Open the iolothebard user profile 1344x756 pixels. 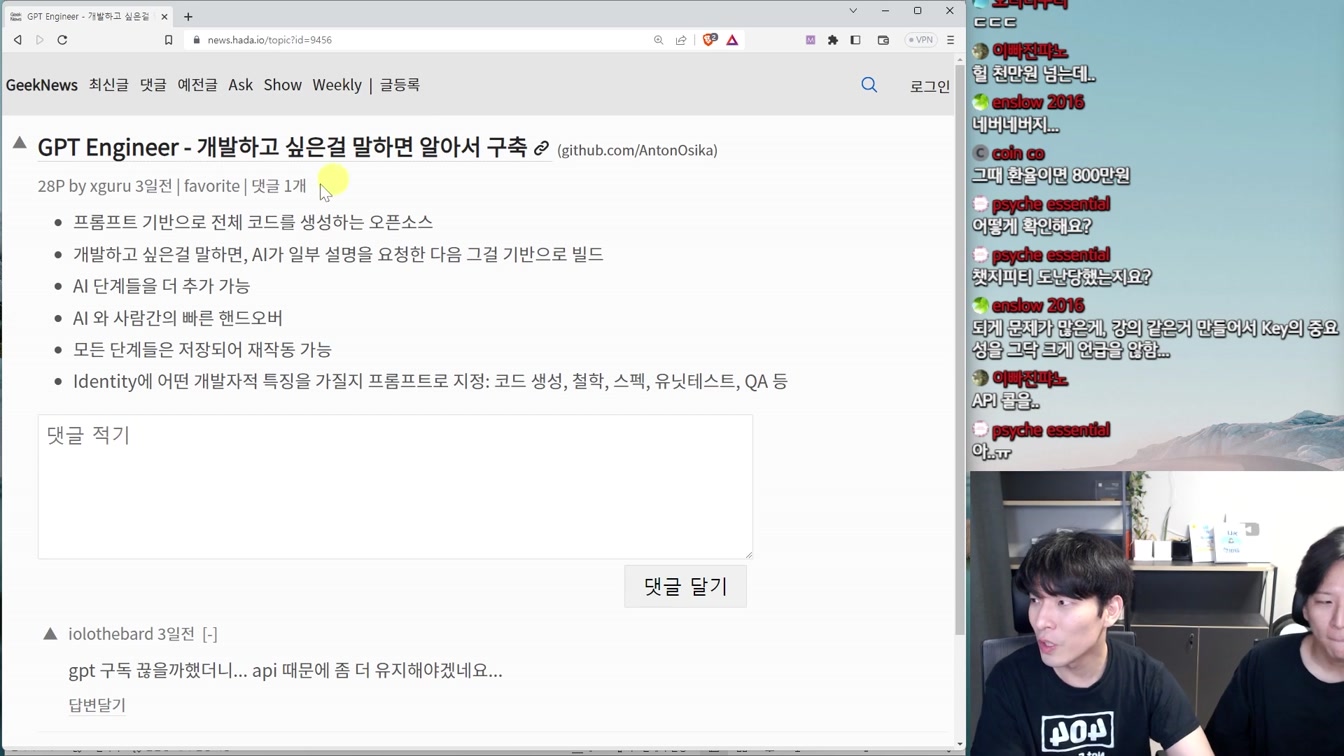coord(110,634)
